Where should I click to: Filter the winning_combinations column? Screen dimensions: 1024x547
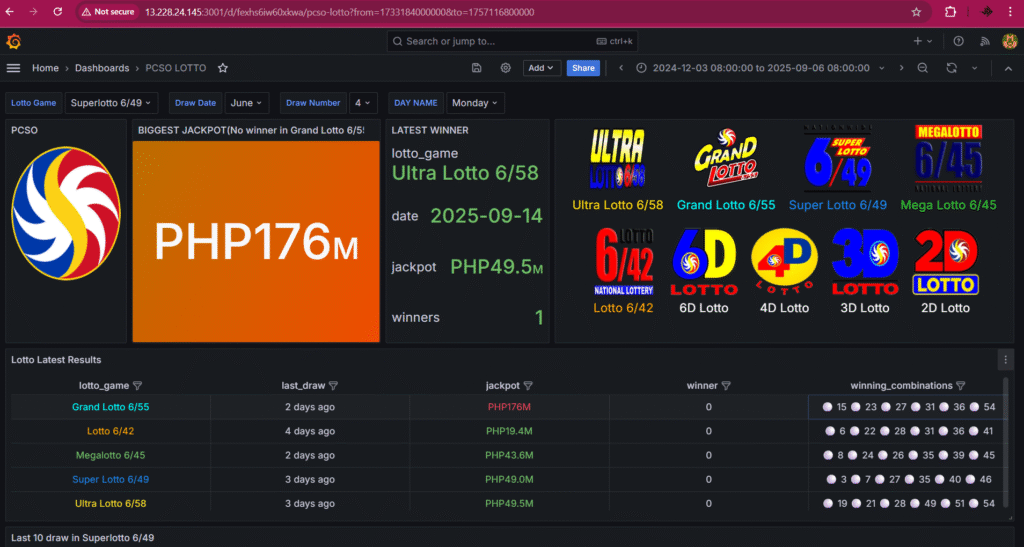click(x=961, y=386)
